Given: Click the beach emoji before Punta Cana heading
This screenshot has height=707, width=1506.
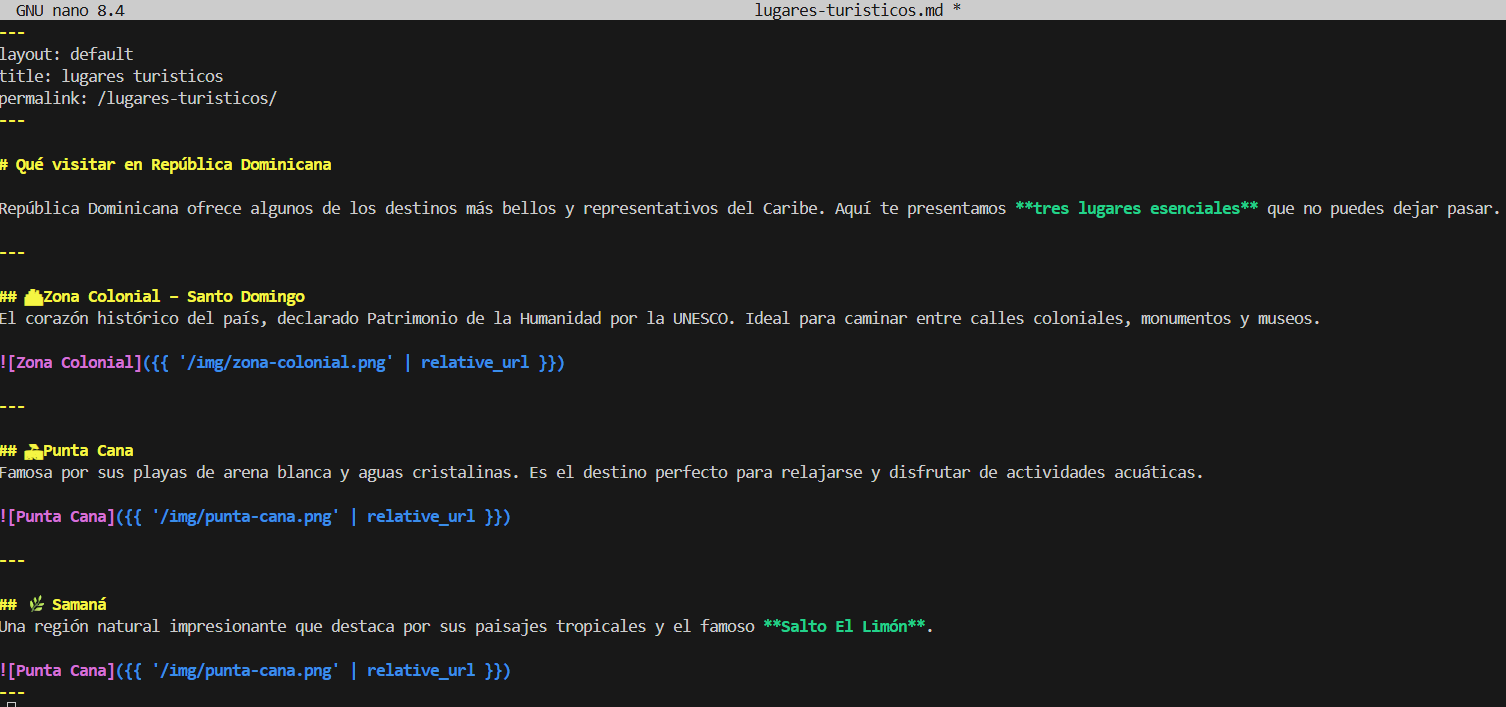Looking at the screenshot, I should click(x=33, y=451).
